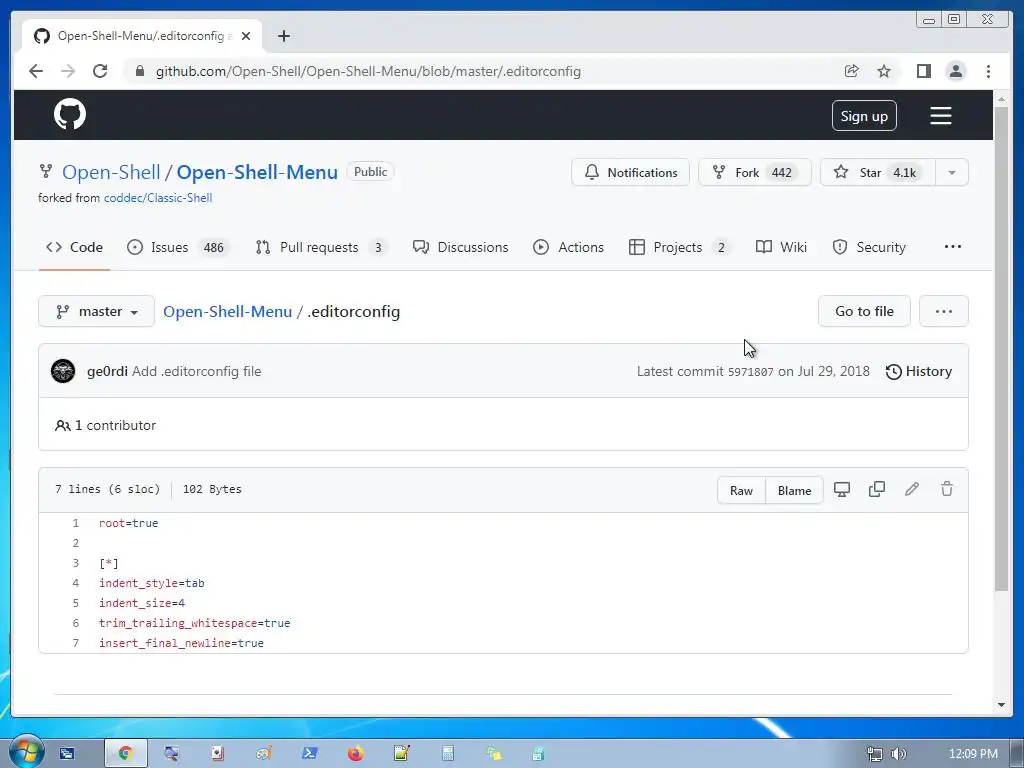Click the network icon in the system tray
Screen dimensions: 1024x768
pyautogui.click(x=874, y=754)
